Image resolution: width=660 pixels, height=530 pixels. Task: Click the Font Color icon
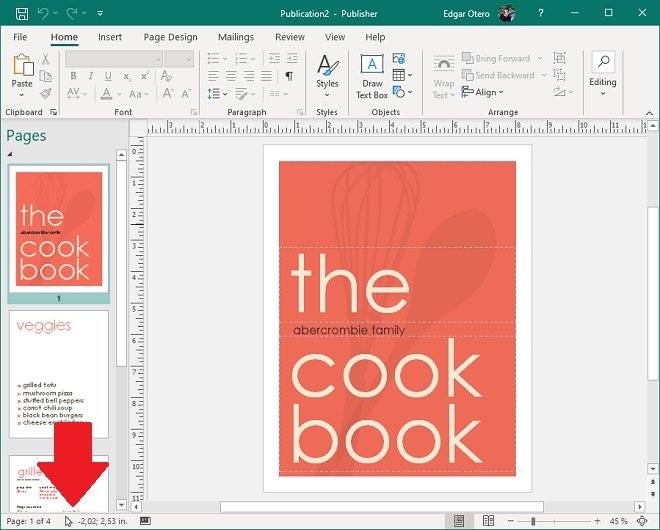click(106, 93)
